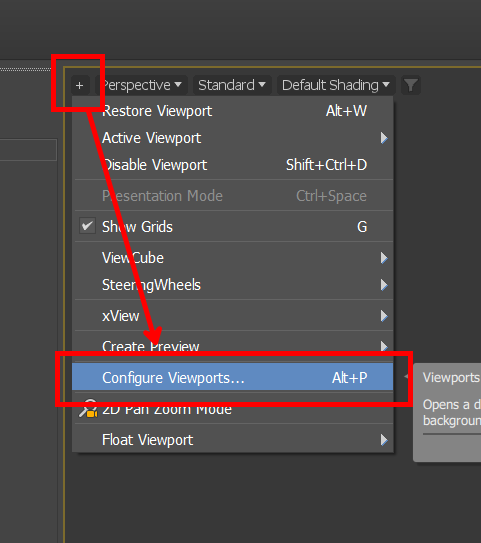Image resolution: width=481 pixels, height=543 pixels.
Task: Click the viewport filter funnel icon
Action: [411, 85]
